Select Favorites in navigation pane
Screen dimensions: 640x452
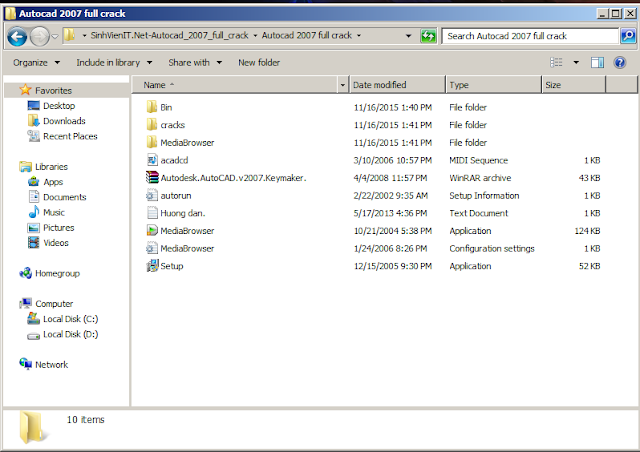click(x=53, y=90)
